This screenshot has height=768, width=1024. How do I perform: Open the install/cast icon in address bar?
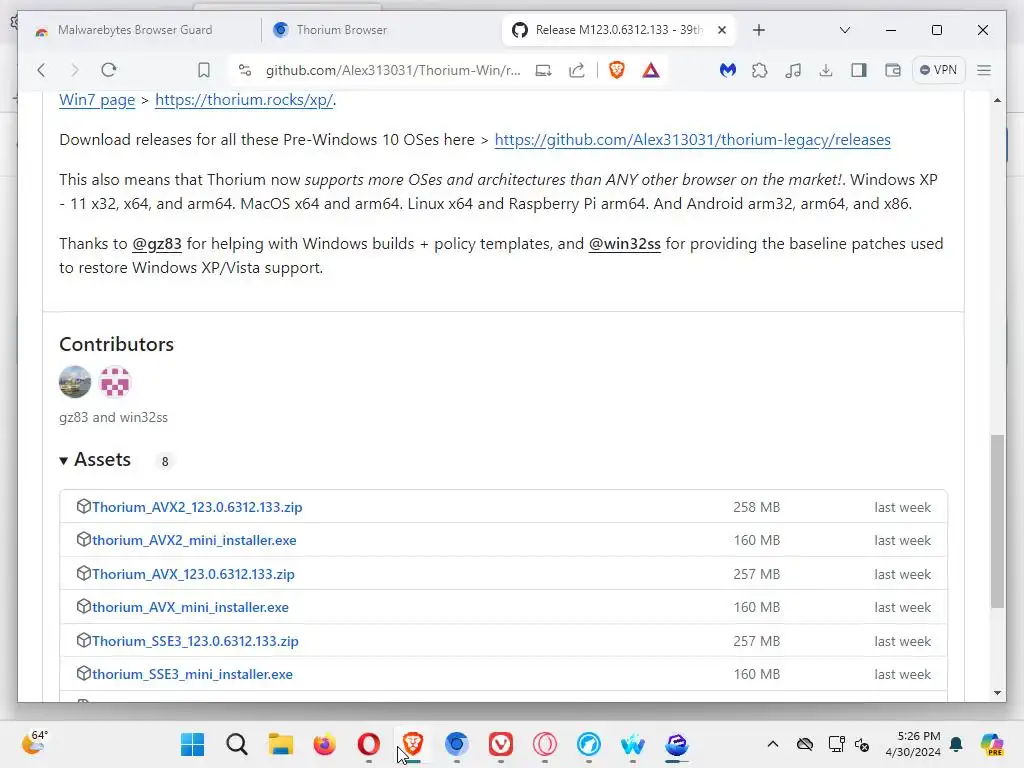pyautogui.click(x=543, y=70)
